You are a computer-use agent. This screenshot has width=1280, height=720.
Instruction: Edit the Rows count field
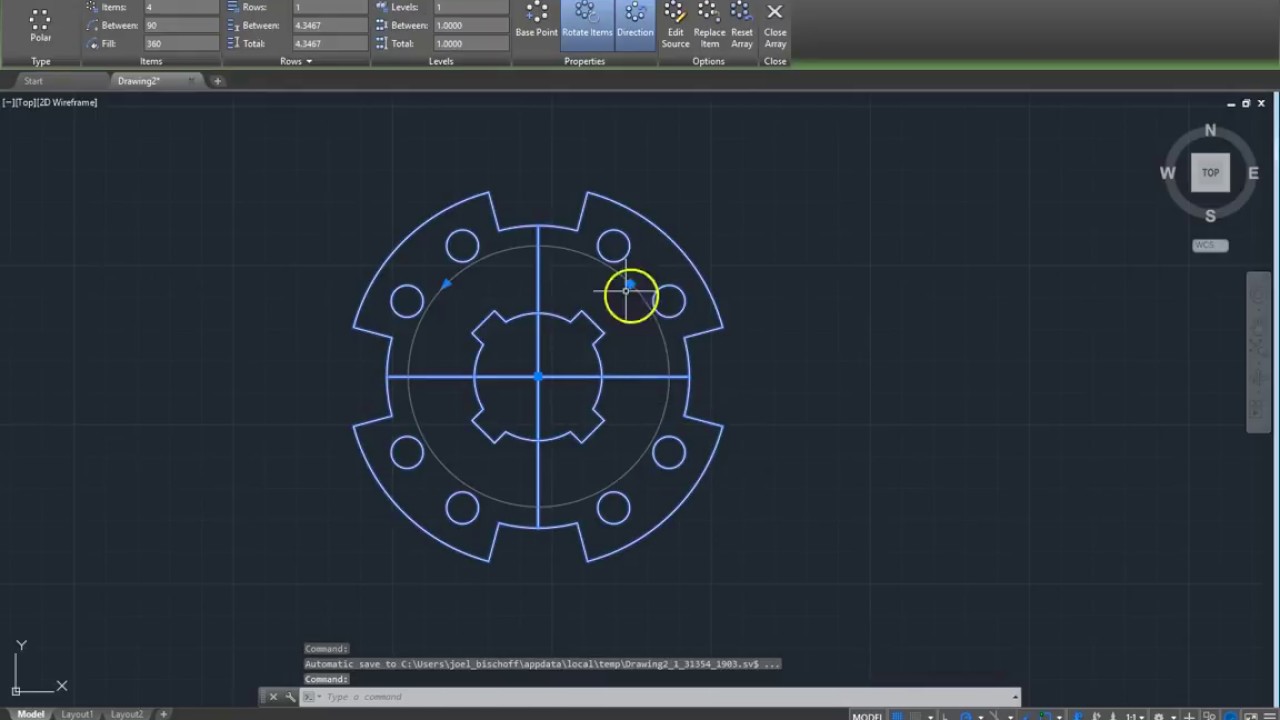330,7
